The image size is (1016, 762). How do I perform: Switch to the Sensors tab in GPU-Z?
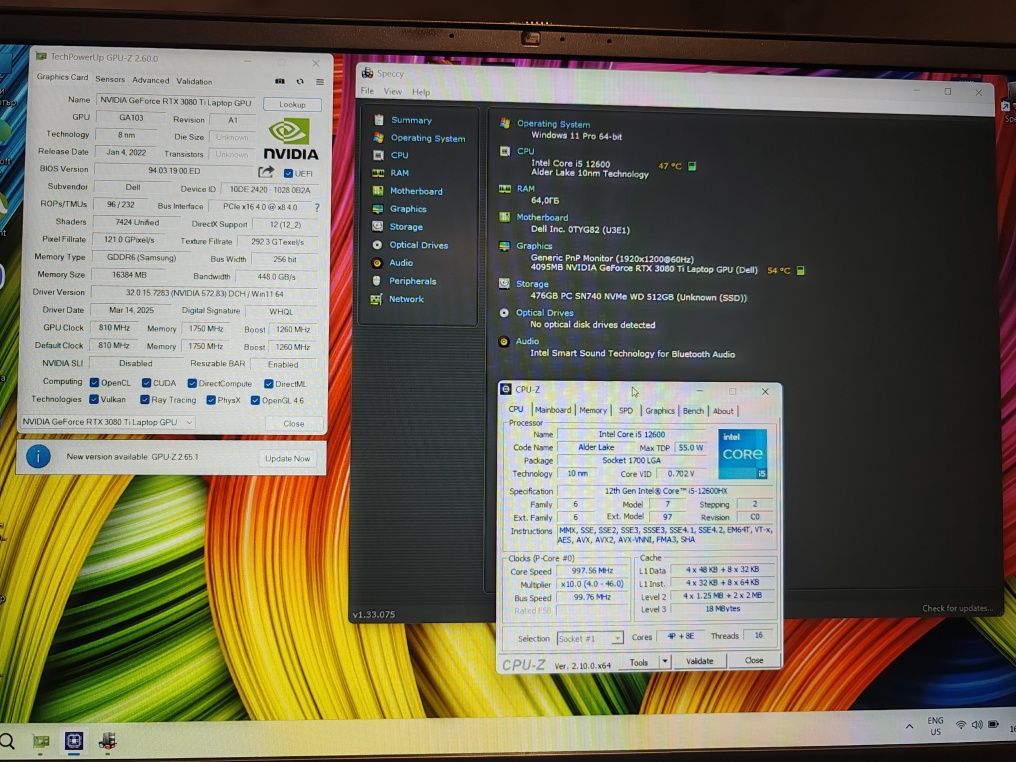pyautogui.click(x=110, y=79)
